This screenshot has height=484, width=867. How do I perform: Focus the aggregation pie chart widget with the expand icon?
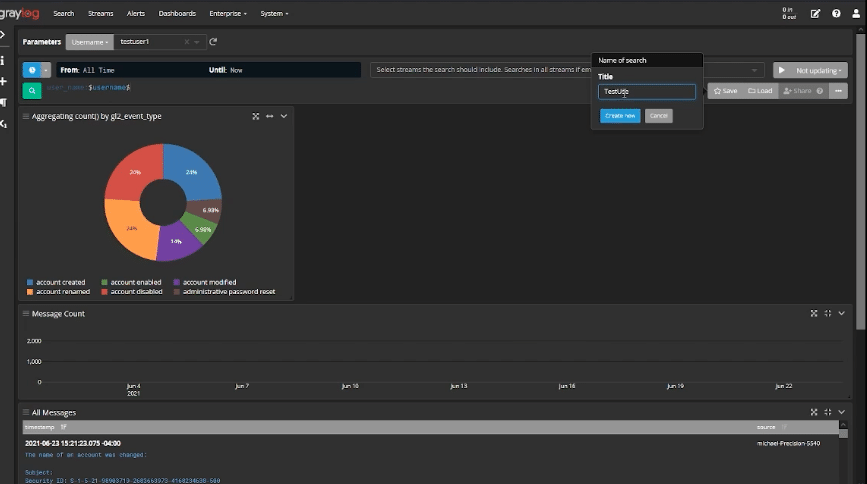pos(257,116)
